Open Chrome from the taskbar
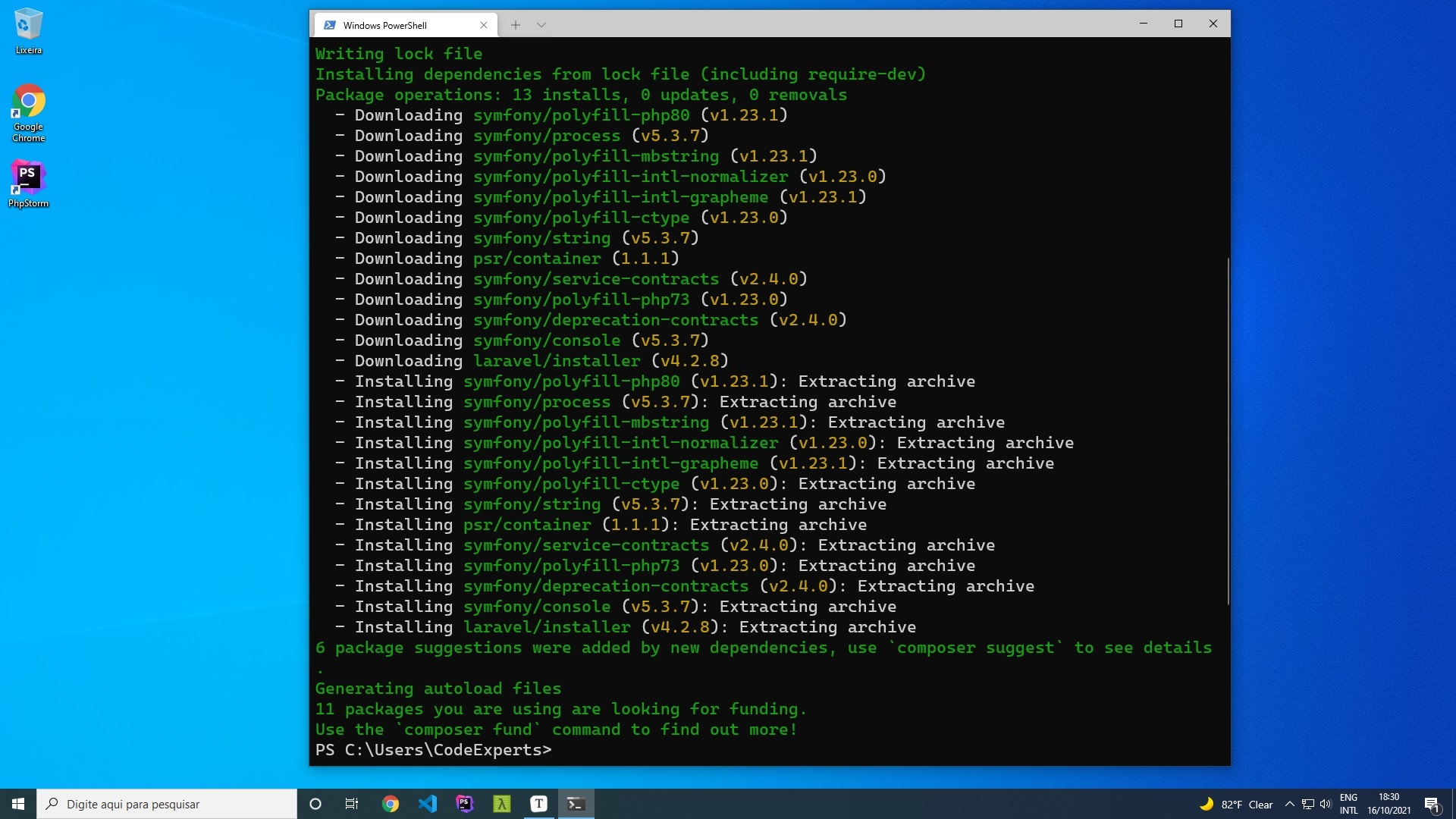 point(390,804)
